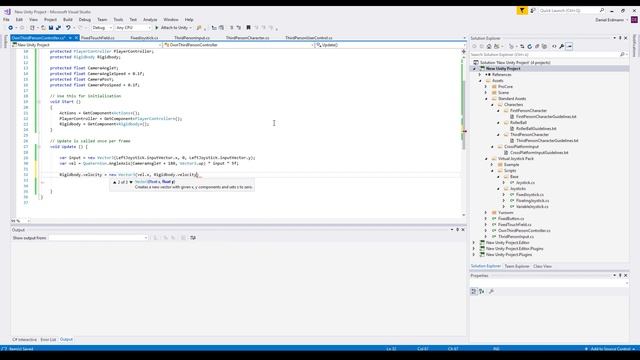The image size is (640, 360).
Task: Switch to ThirdPersonInput.cs tab
Action: [192, 38]
